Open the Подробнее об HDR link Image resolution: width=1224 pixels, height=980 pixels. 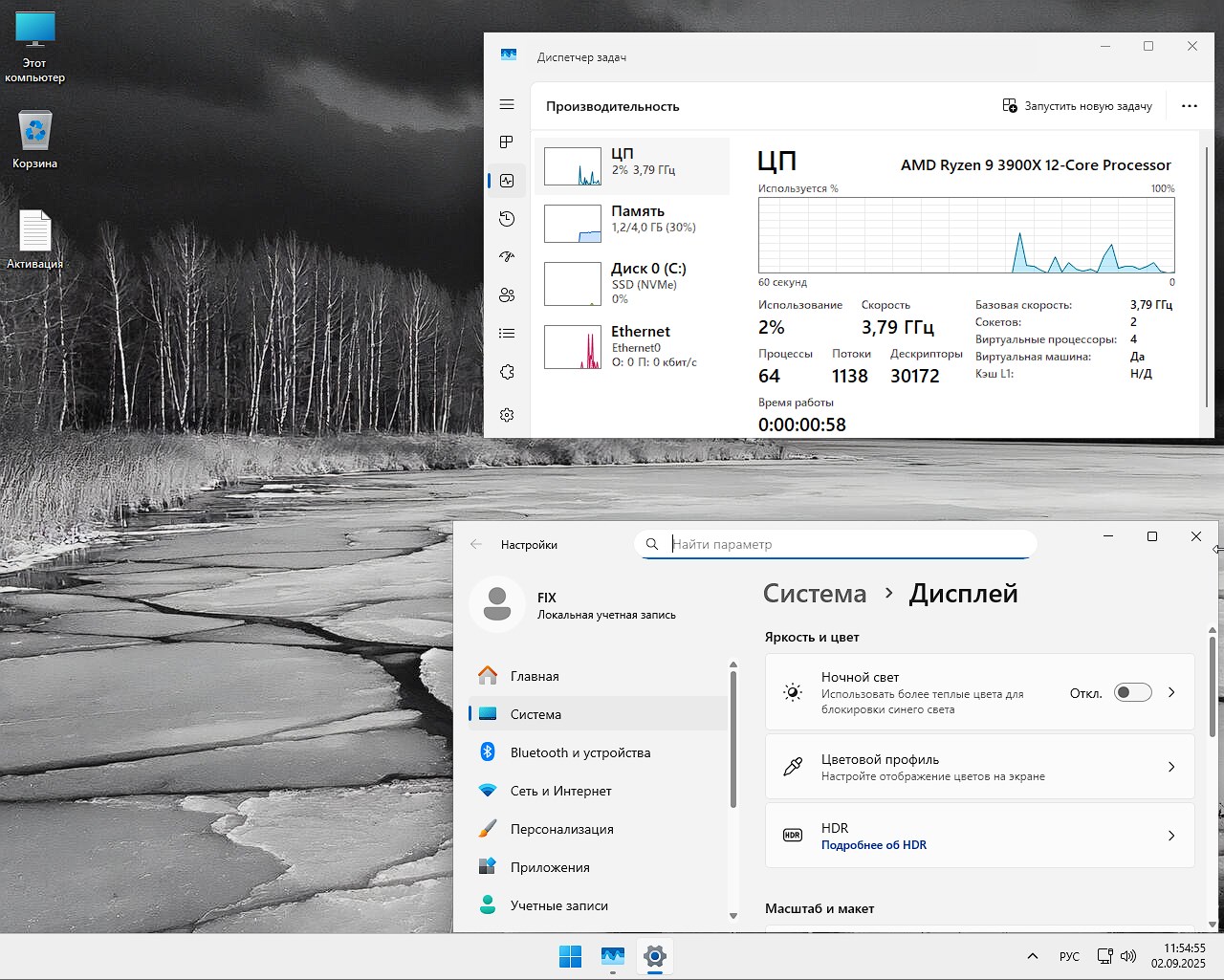pos(874,845)
